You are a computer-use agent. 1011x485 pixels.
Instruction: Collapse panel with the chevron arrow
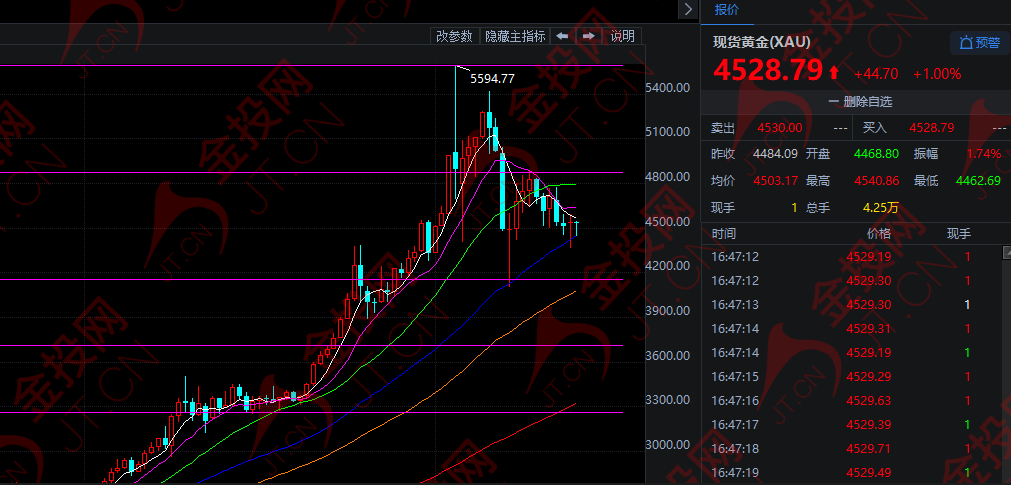[x=688, y=9]
